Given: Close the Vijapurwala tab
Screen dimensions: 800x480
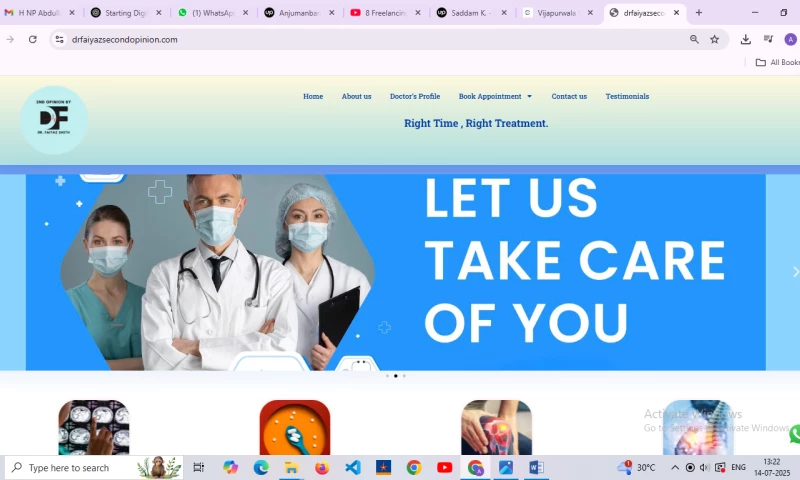Looking at the screenshot, I should click(x=590, y=13).
